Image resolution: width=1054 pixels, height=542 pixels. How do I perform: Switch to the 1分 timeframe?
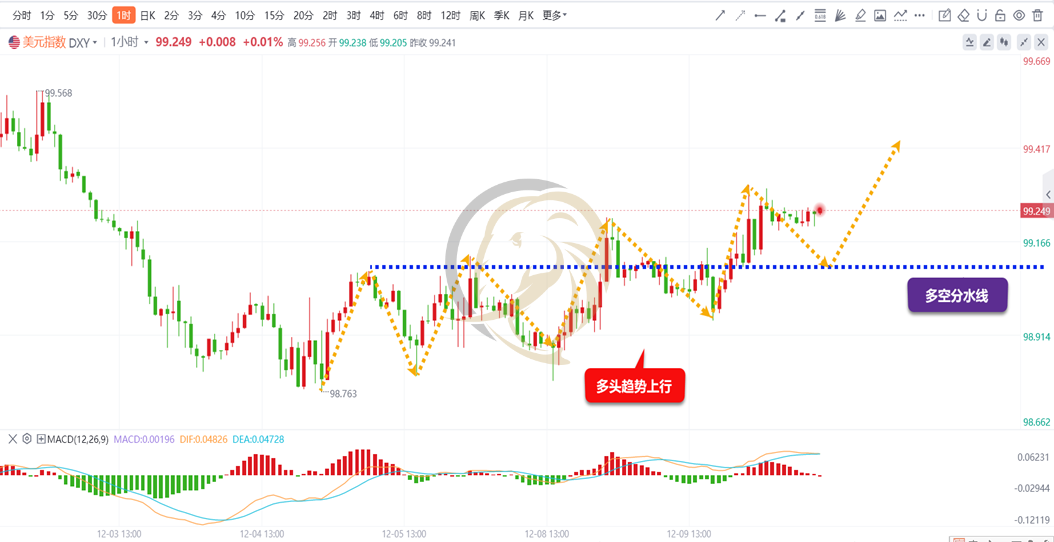tap(47, 15)
